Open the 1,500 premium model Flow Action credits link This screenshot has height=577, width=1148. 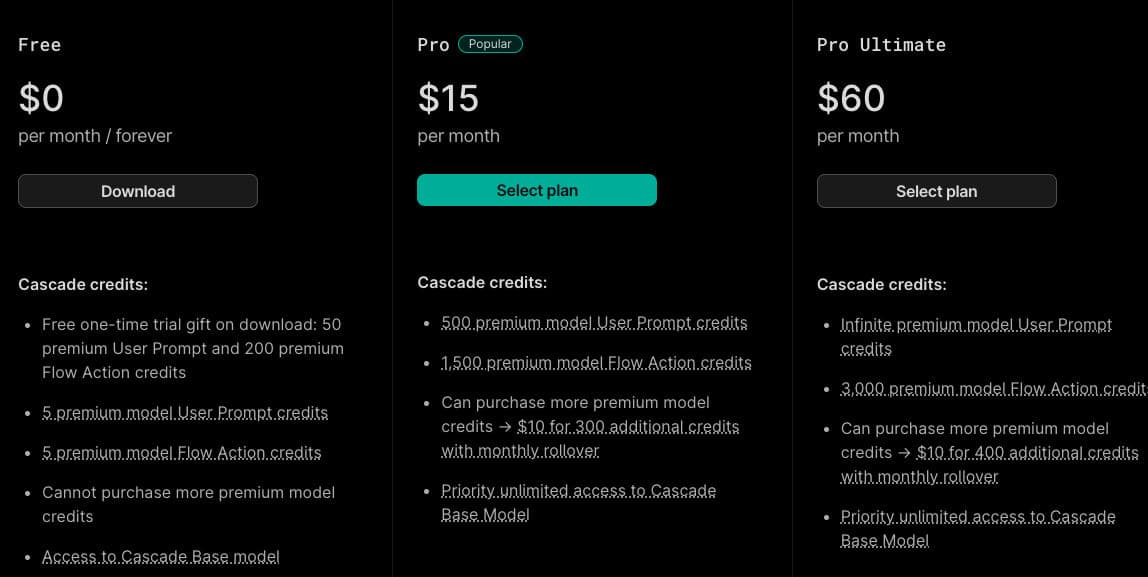point(596,362)
